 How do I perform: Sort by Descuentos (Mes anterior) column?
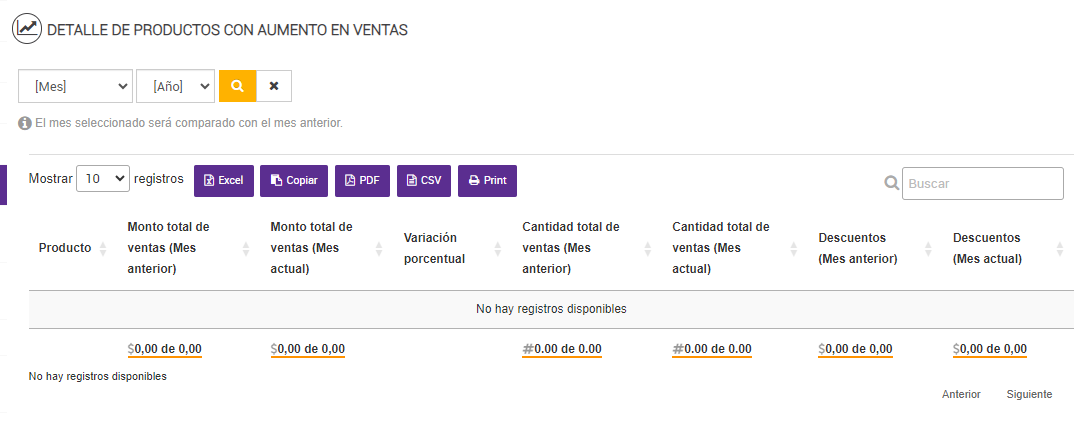pyautogui.click(x=857, y=248)
